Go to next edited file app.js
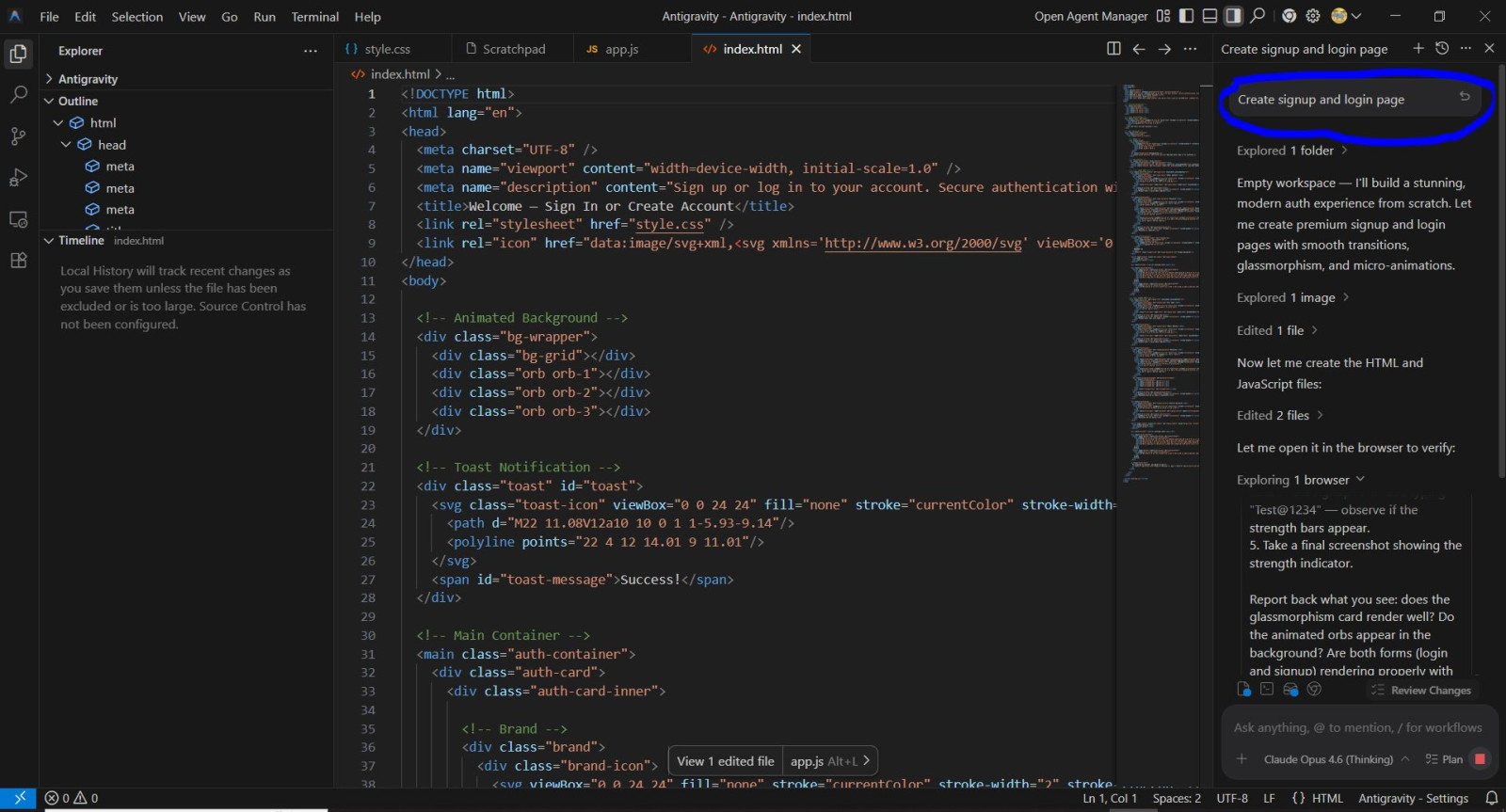 830,761
